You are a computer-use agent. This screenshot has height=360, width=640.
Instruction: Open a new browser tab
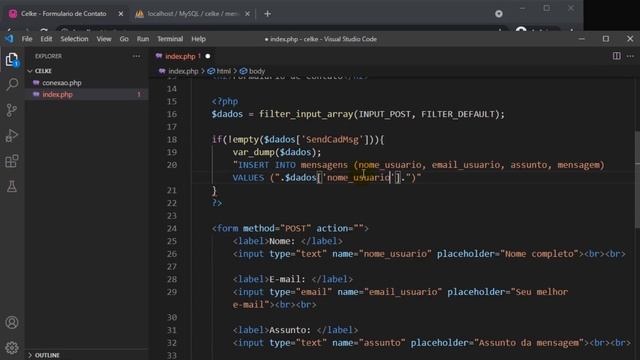[267, 13]
